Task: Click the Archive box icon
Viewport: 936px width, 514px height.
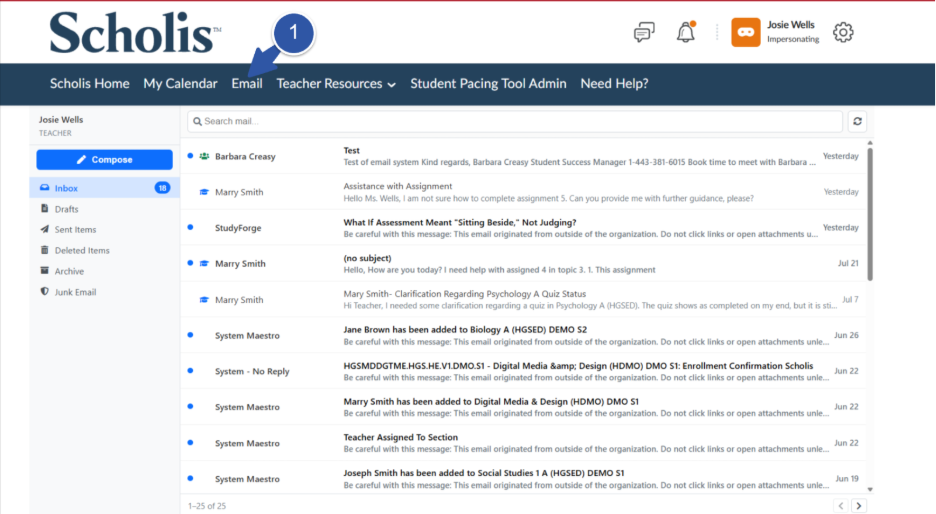Action: coord(44,270)
